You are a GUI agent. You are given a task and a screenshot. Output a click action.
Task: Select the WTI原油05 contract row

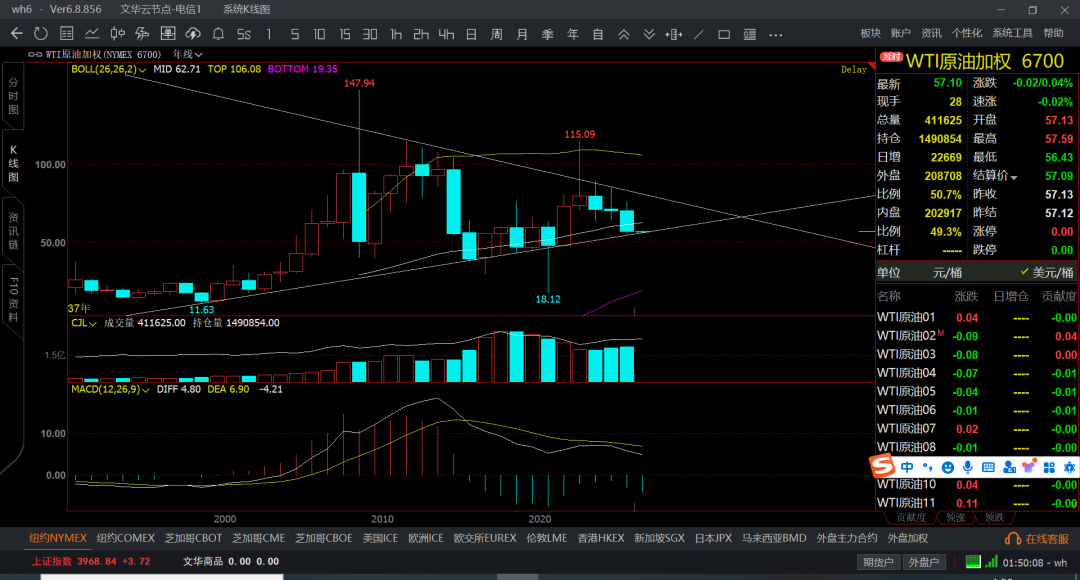[x=977, y=391]
